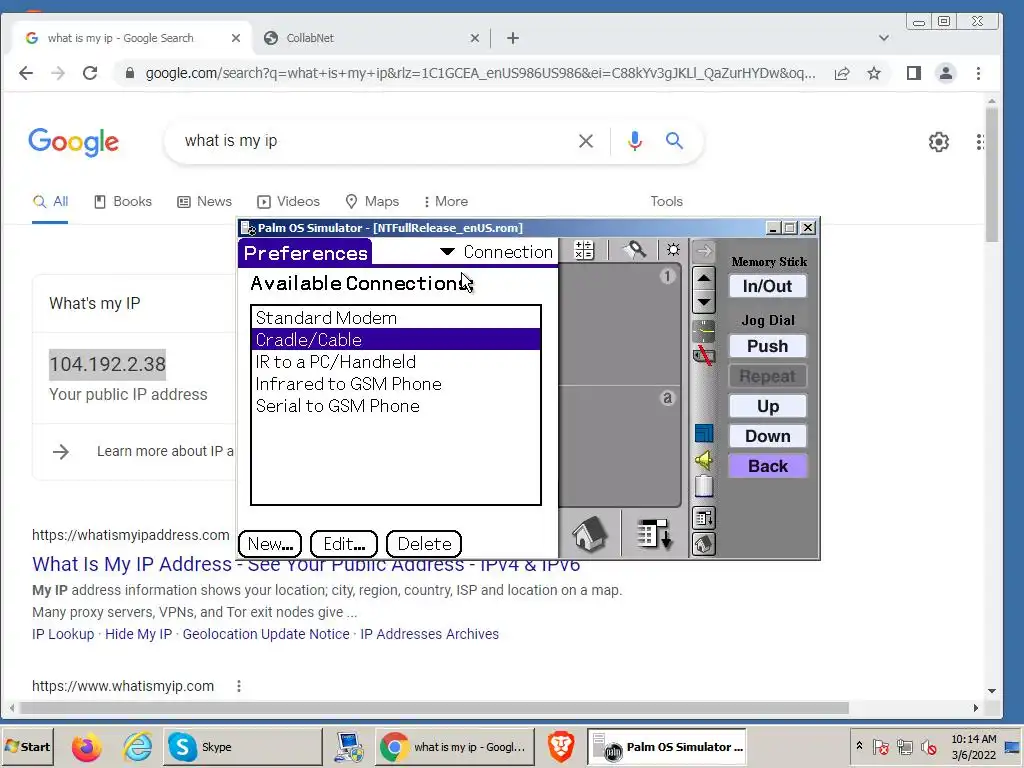This screenshot has height=768, width=1024.
Task: Click the Jog Dial Up button
Action: [767, 406]
